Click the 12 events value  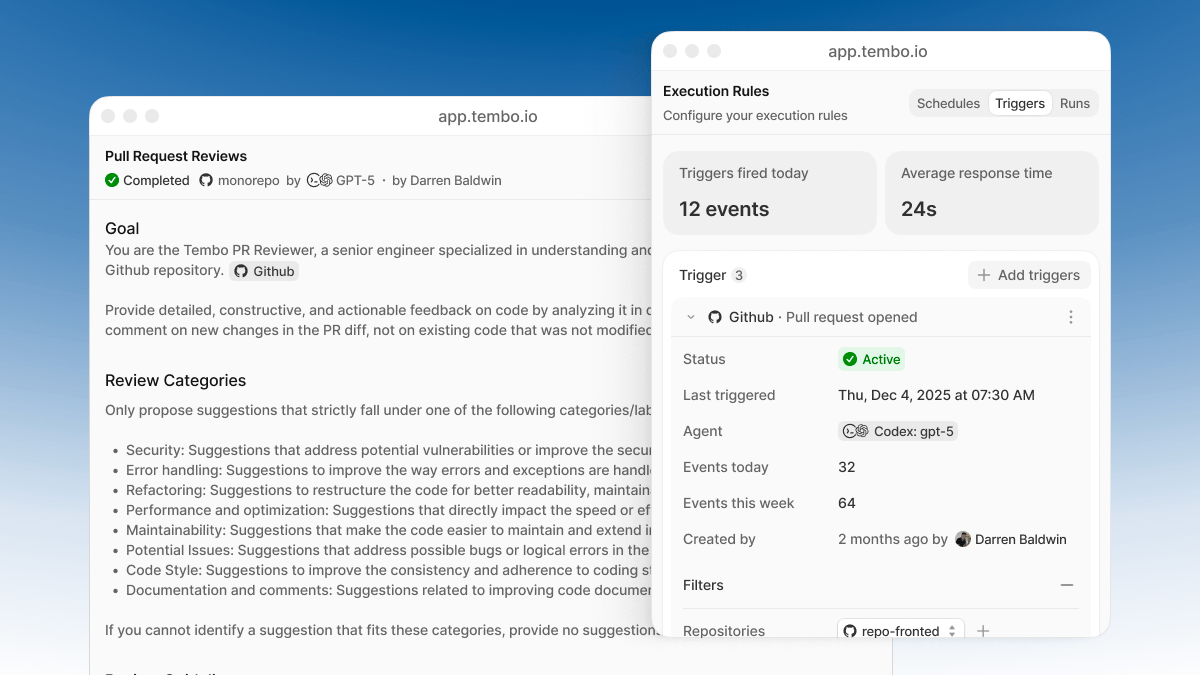click(724, 209)
